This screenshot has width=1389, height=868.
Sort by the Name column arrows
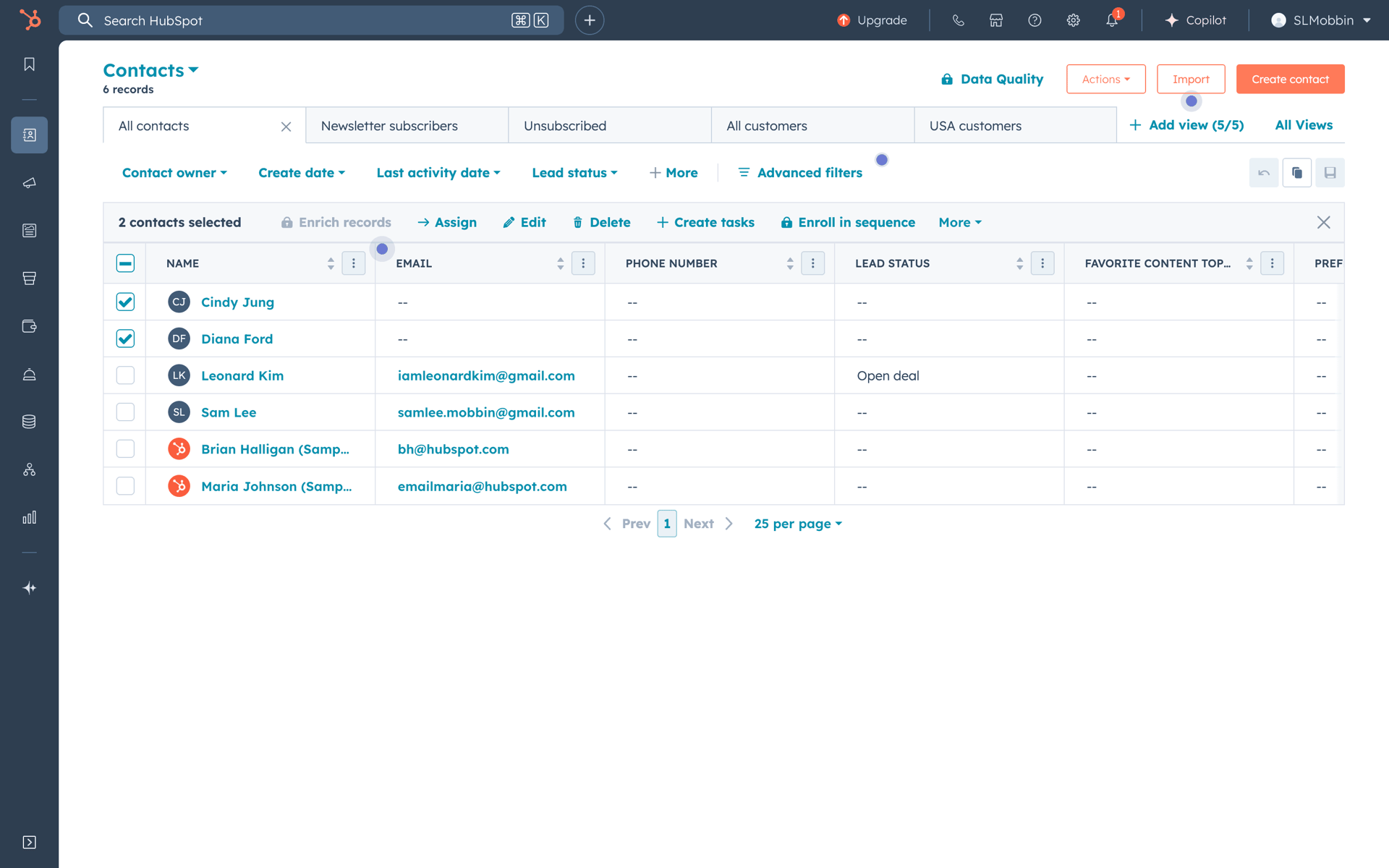(x=331, y=263)
